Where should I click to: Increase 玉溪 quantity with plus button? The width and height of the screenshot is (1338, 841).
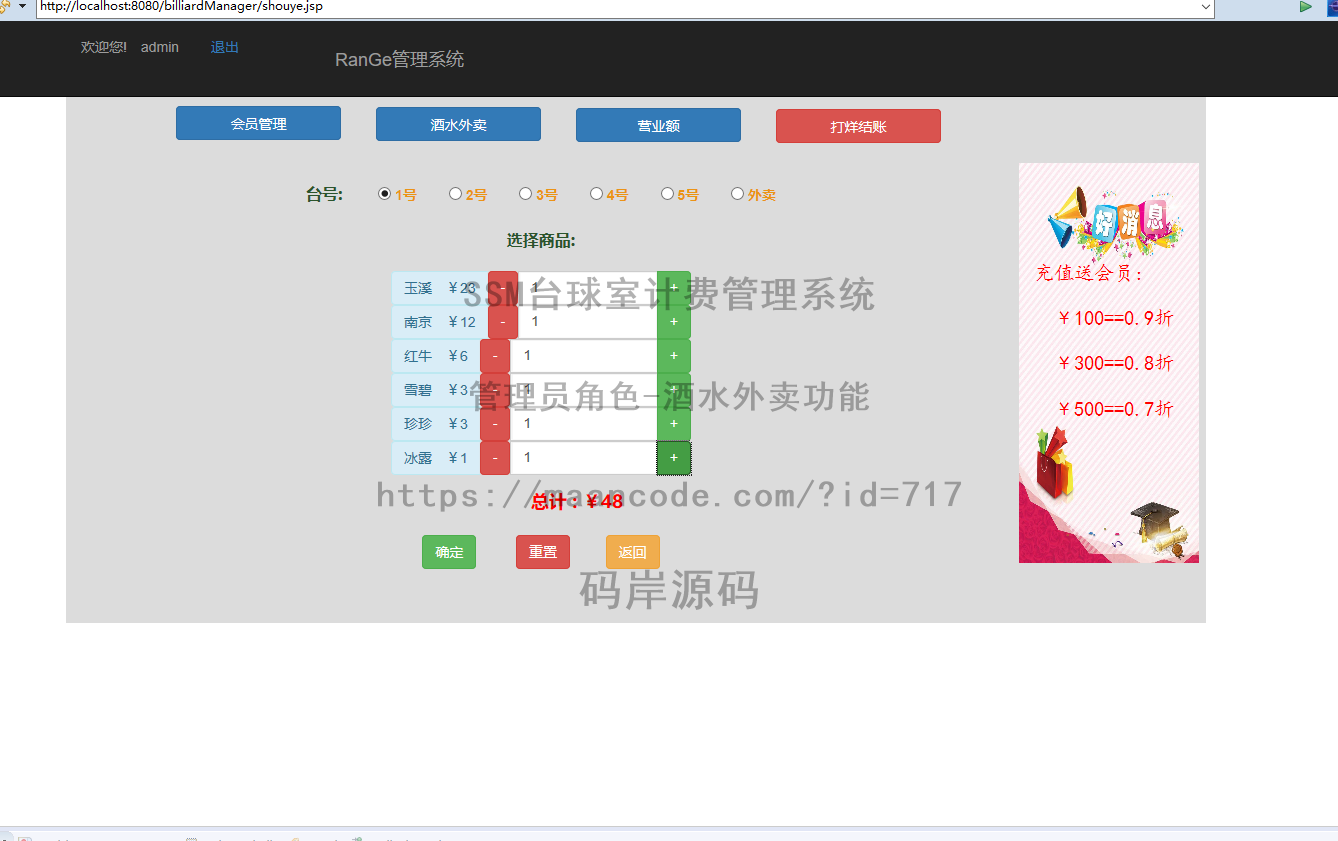(674, 288)
